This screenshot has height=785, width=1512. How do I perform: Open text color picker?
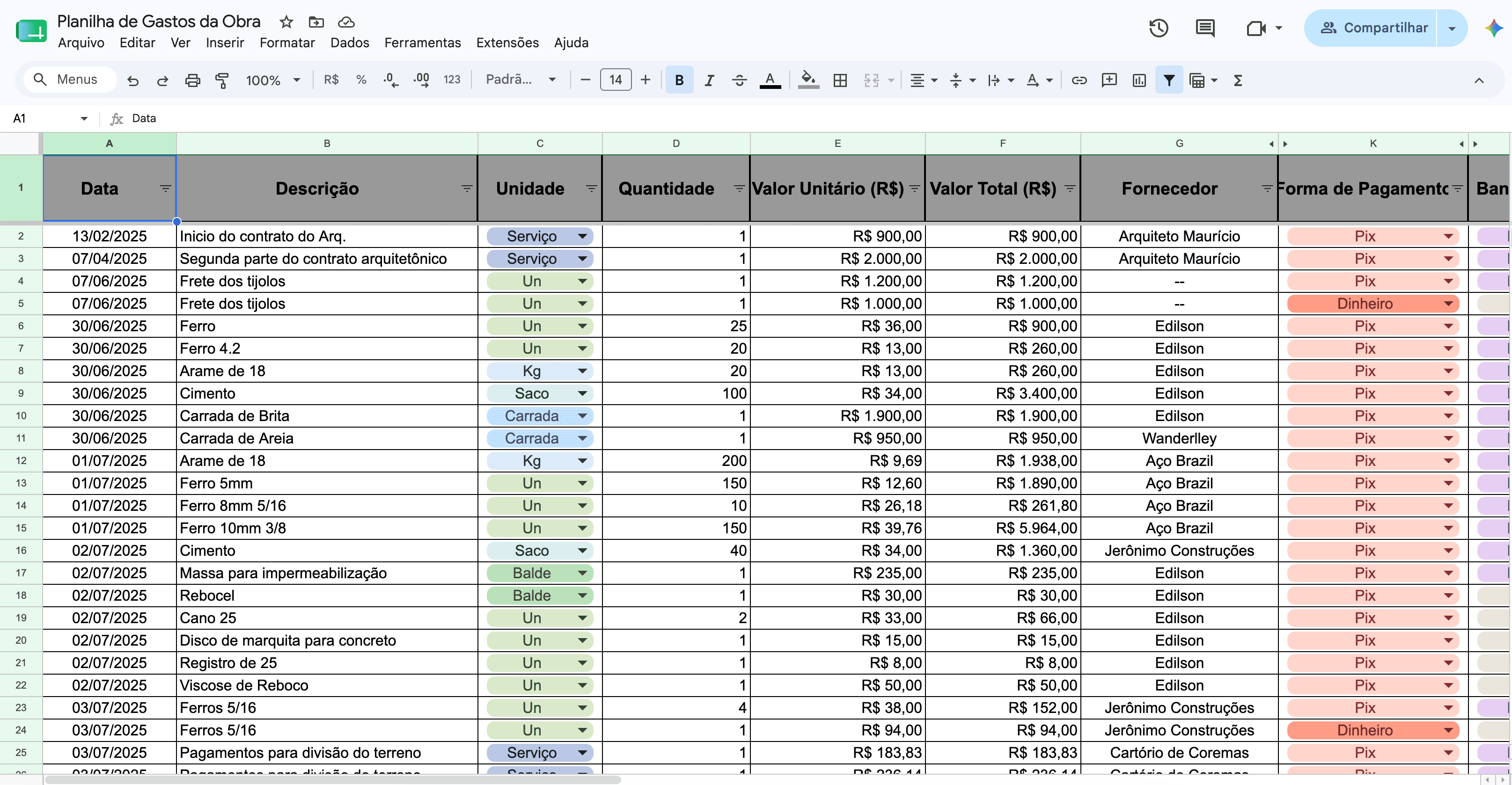pos(770,80)
